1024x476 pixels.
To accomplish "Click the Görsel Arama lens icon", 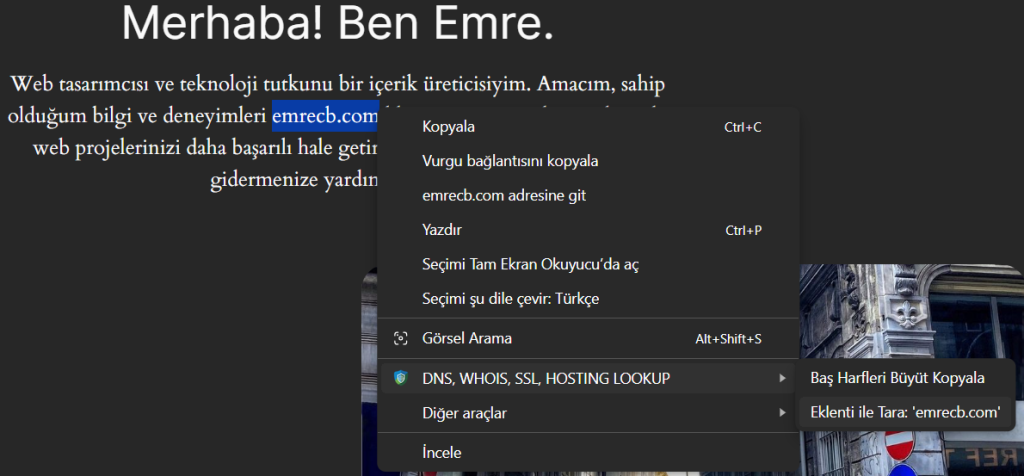I will [x=401, y=339].
